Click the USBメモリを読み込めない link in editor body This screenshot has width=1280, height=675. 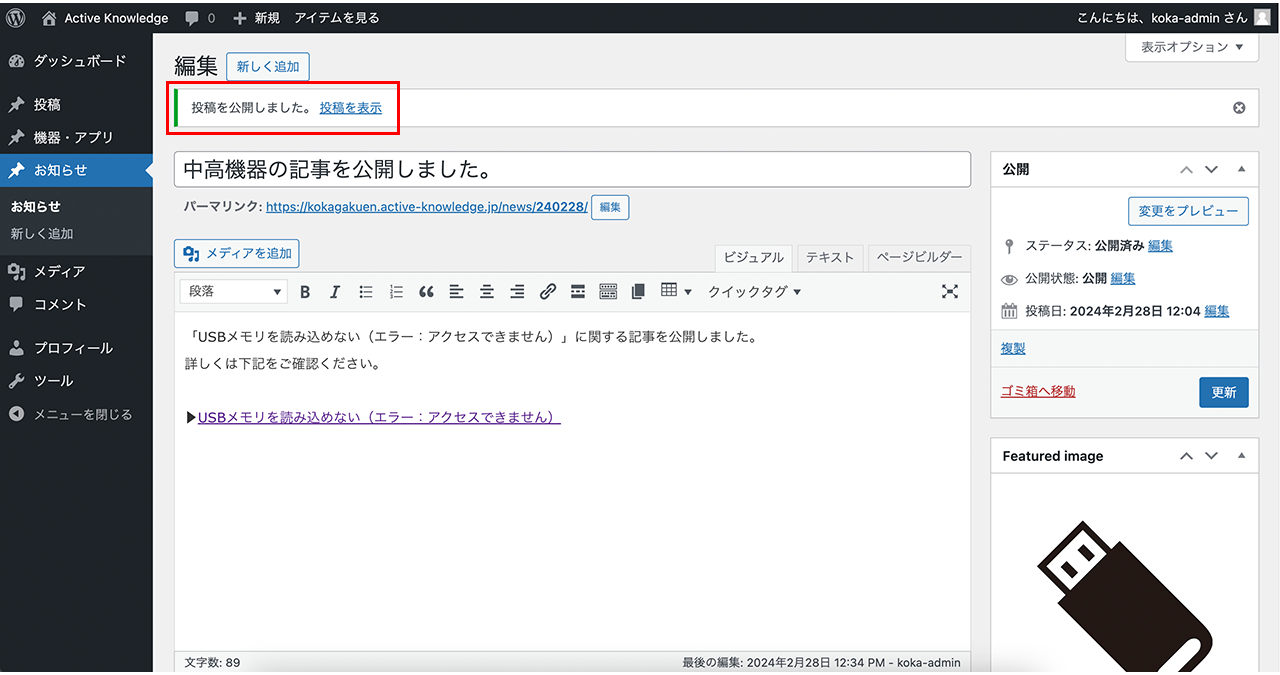click(379, 418)
